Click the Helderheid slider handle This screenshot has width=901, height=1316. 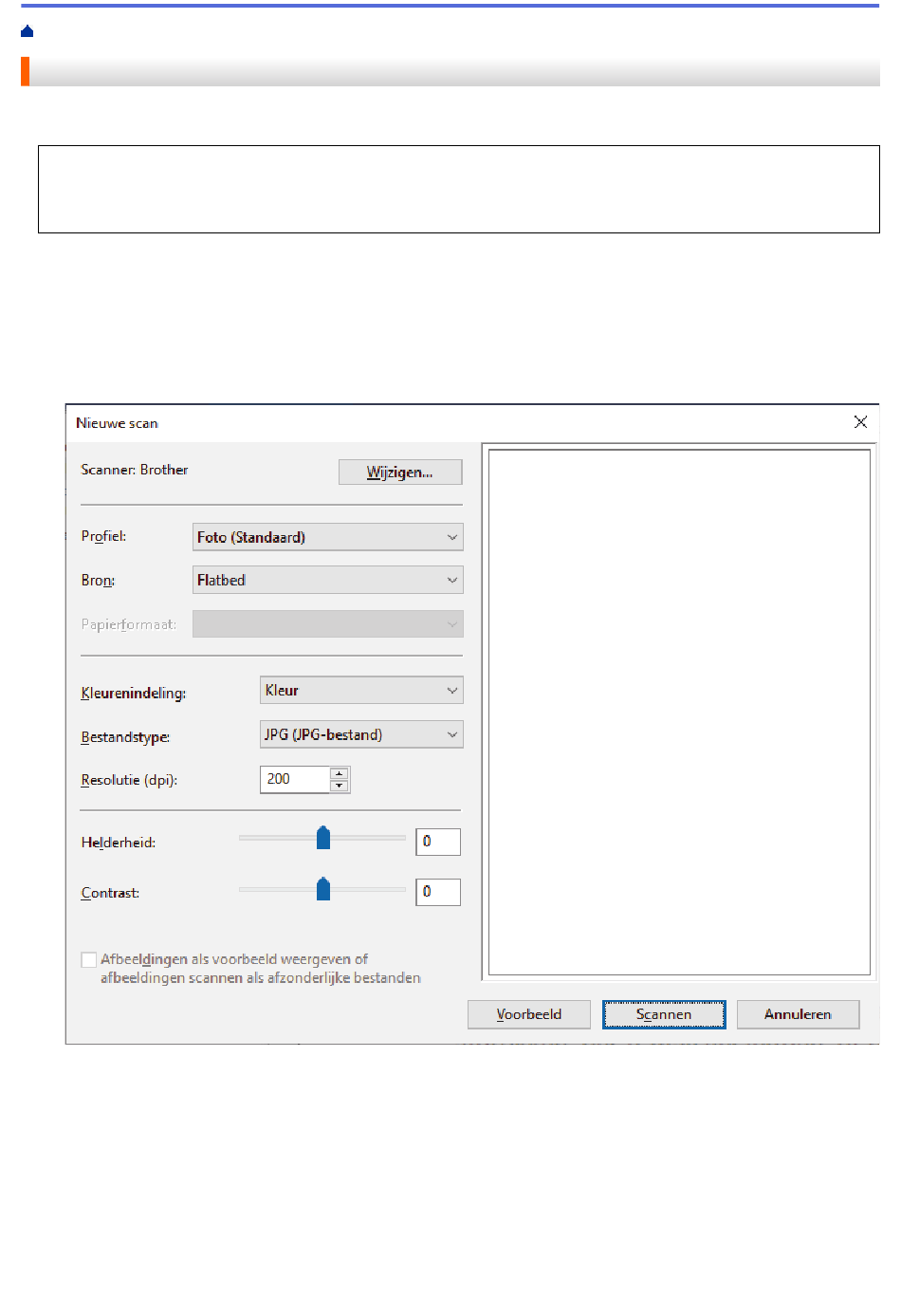323,839
